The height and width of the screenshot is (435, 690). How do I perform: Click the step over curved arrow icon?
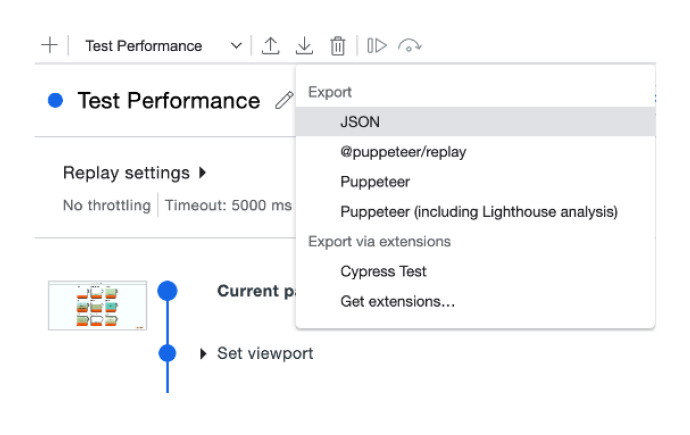pos(409,46)
